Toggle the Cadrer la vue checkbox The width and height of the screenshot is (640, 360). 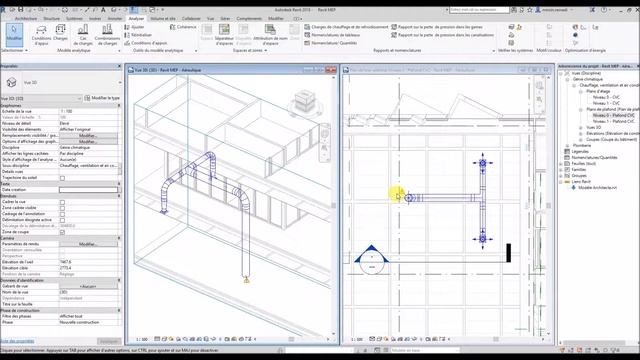[x=62, y=202]
